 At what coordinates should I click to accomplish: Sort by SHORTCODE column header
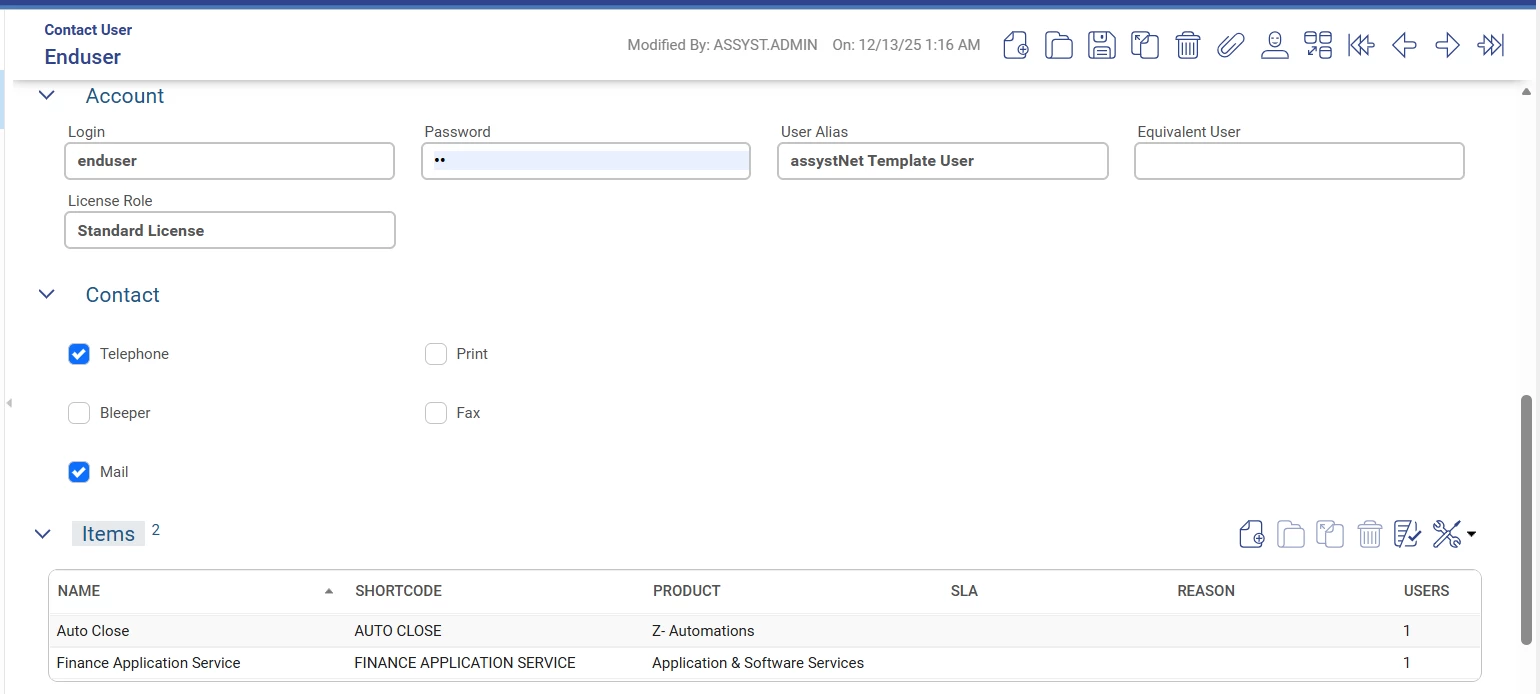tap(399, 591)
